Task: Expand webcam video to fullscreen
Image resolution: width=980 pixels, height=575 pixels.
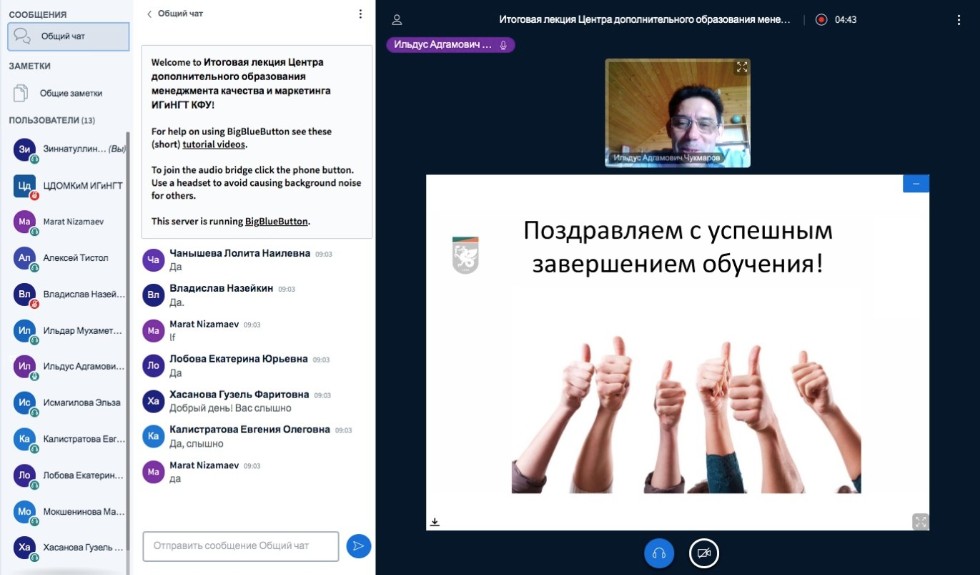Action: pos(742,67)
